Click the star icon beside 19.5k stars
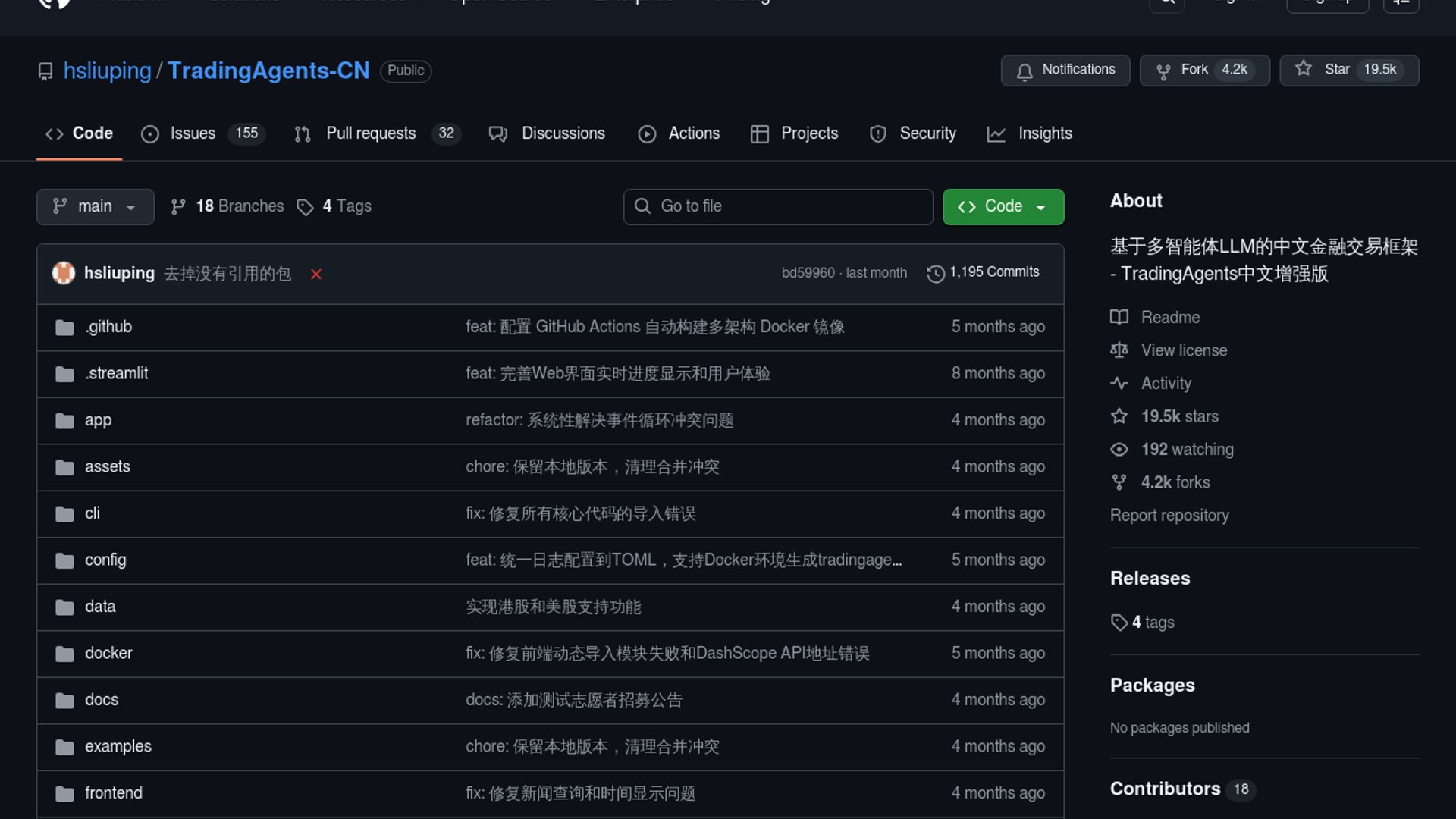Screen dimensions: 1456x819 pyautogui.click(x=1119, y=416)
